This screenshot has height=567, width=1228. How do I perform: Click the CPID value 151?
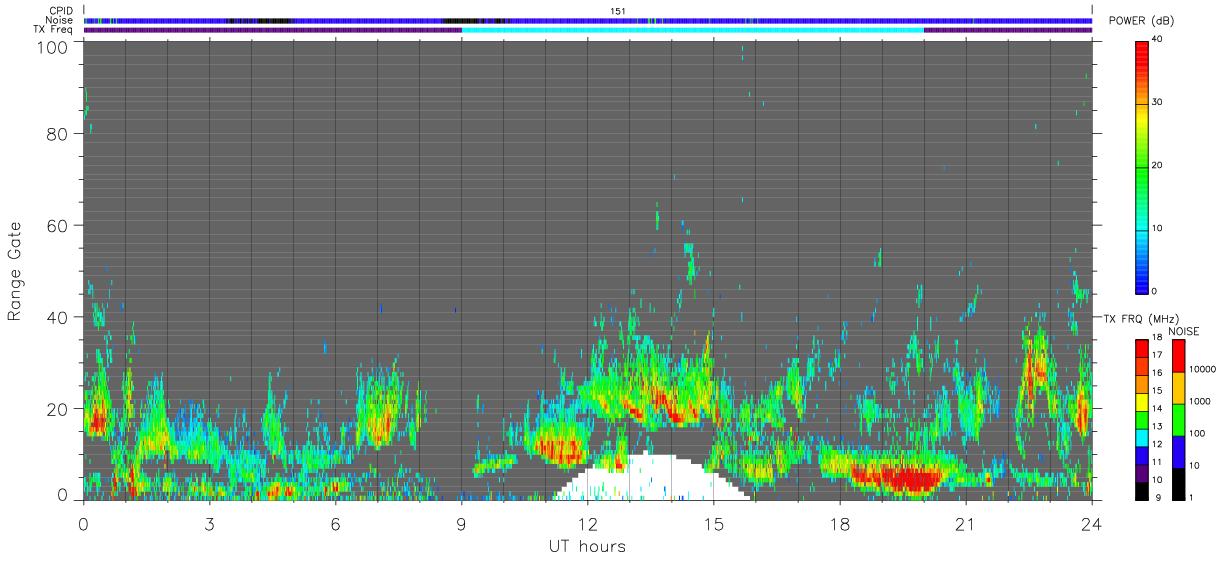(x=617, y=11)
